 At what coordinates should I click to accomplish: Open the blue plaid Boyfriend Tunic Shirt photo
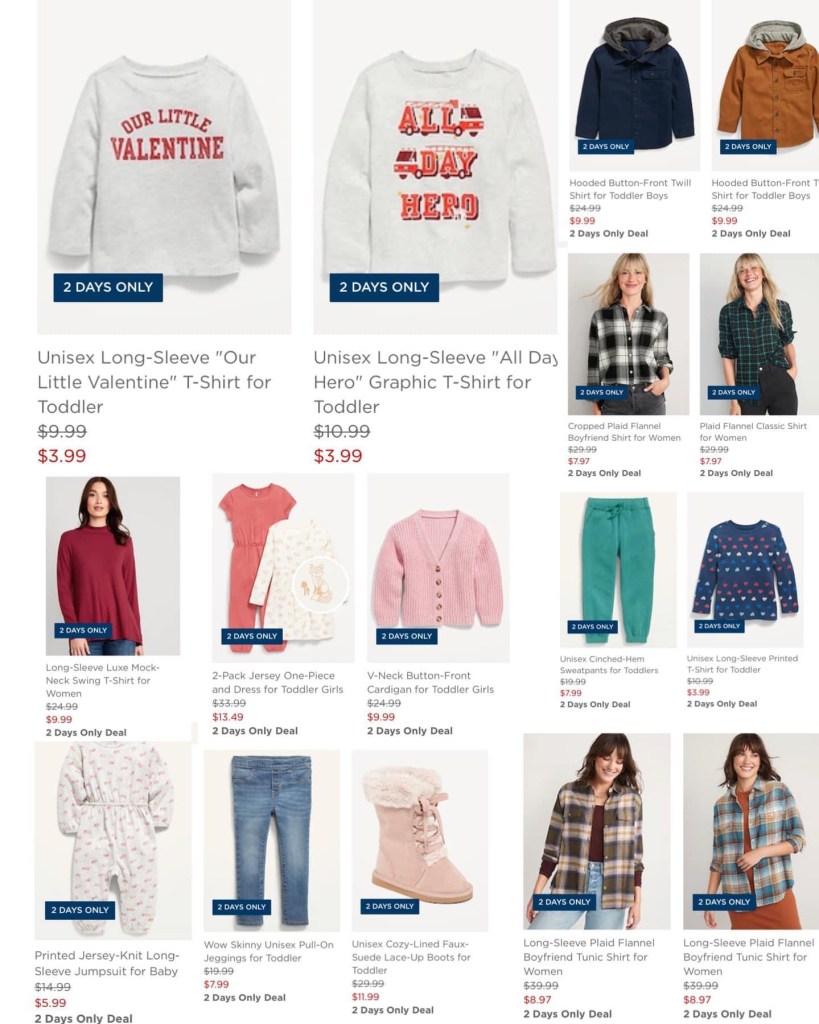[751, 831]
